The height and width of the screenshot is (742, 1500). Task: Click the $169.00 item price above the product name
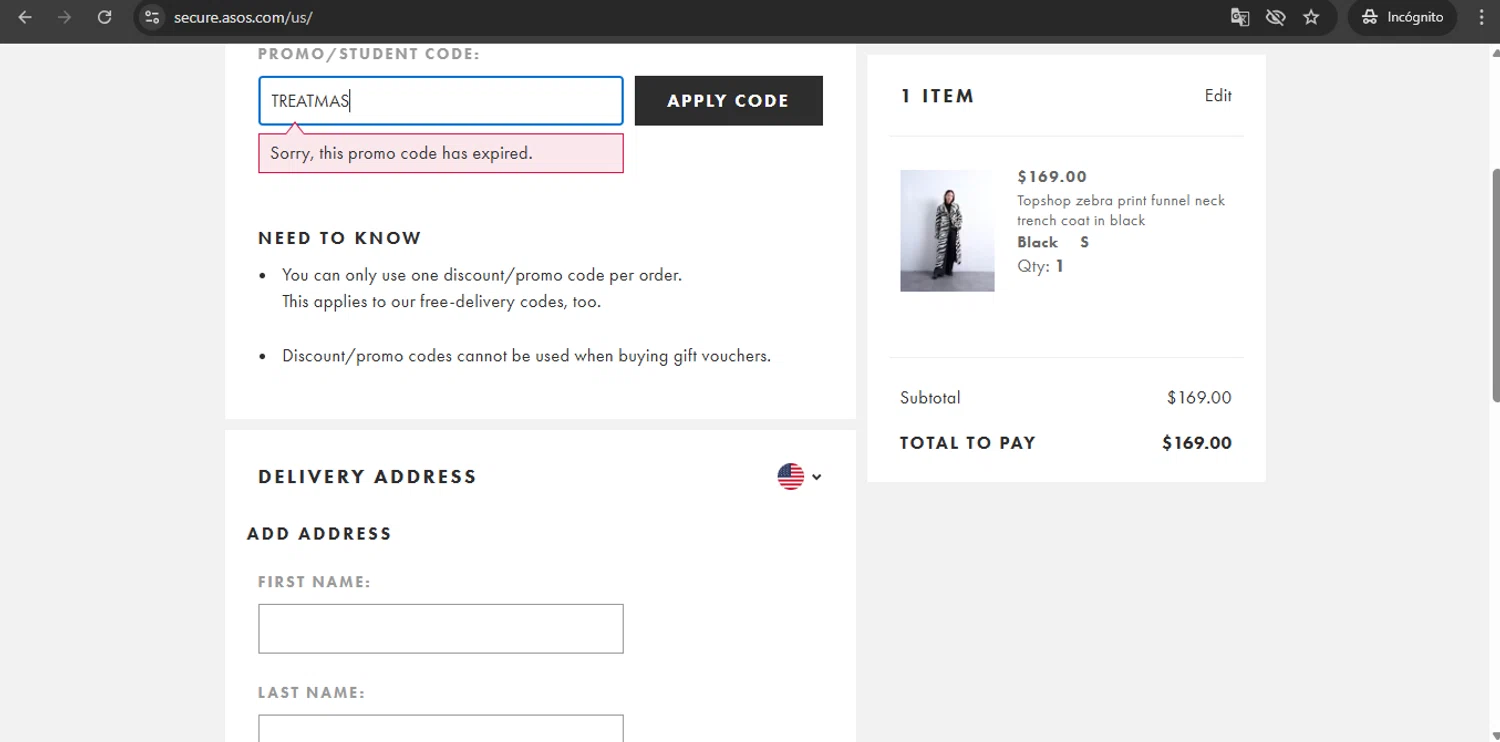point(1052,177)
